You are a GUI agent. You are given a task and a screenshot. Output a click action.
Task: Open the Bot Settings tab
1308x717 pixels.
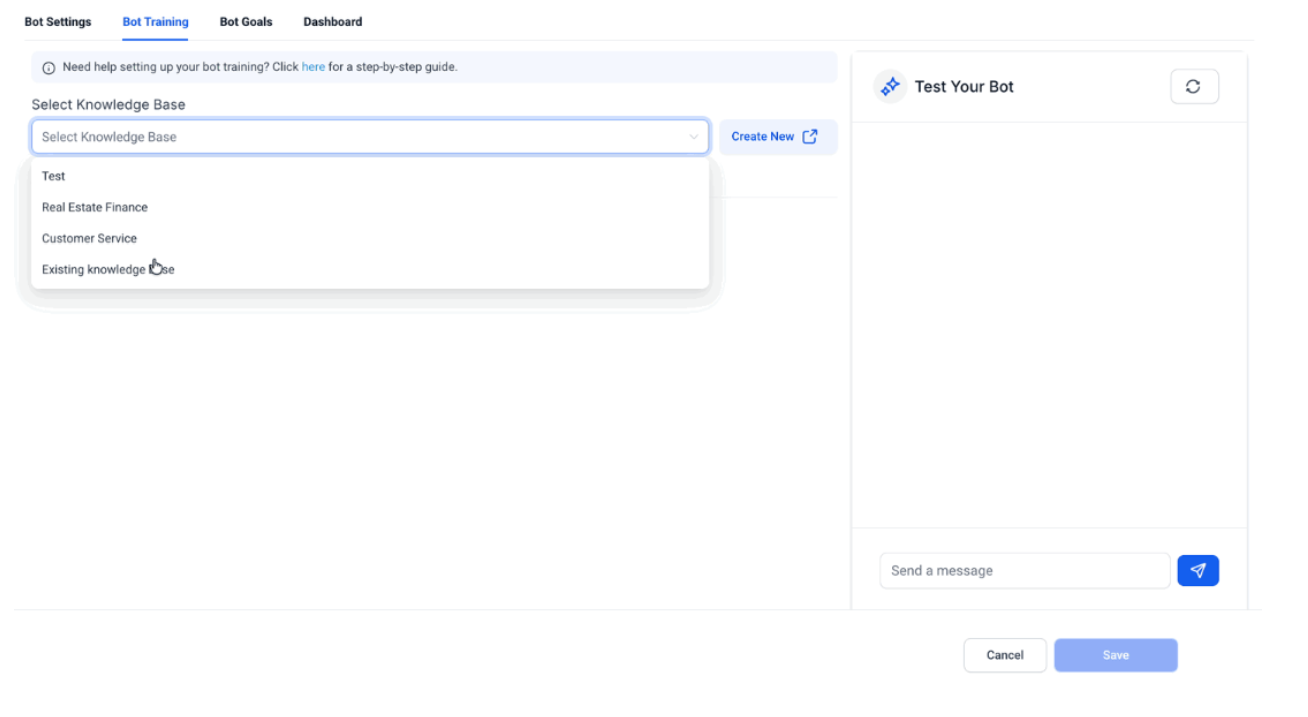tap(58, 21)
